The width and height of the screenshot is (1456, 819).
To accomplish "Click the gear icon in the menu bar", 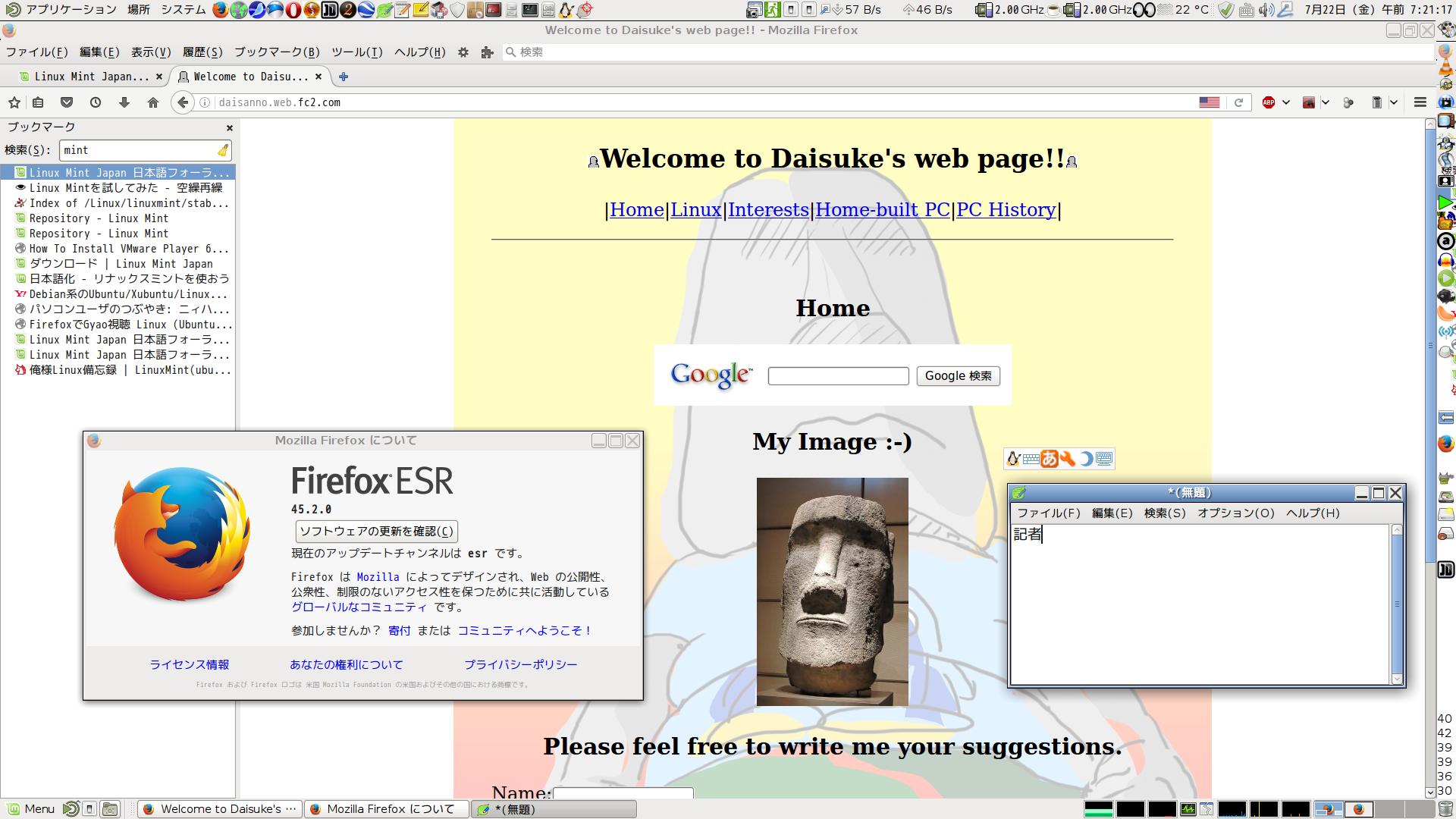I will point(463,52).
